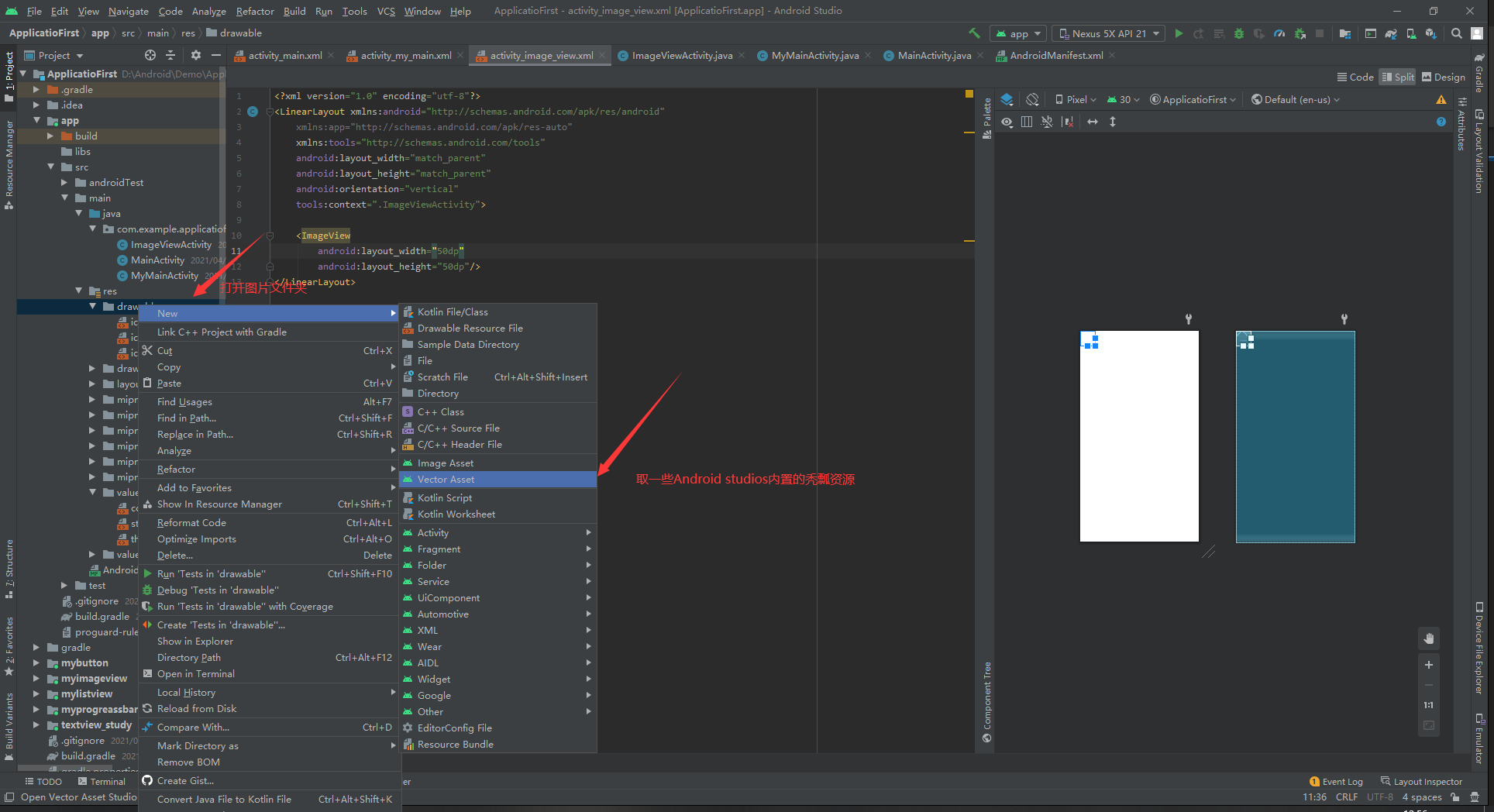Switch to Code view mode

point(1355,77)
